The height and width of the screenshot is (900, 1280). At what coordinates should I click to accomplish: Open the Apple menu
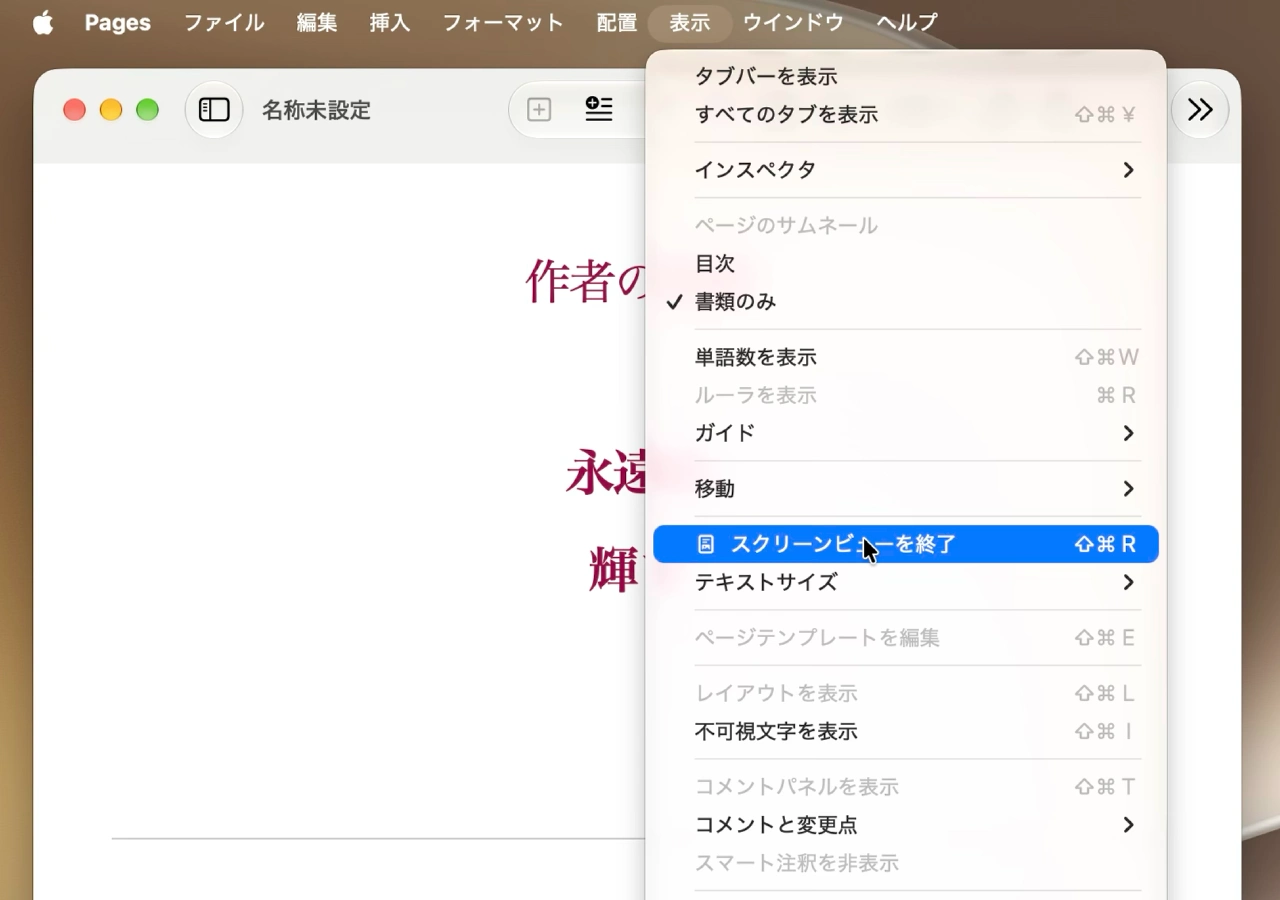point(43,22)
